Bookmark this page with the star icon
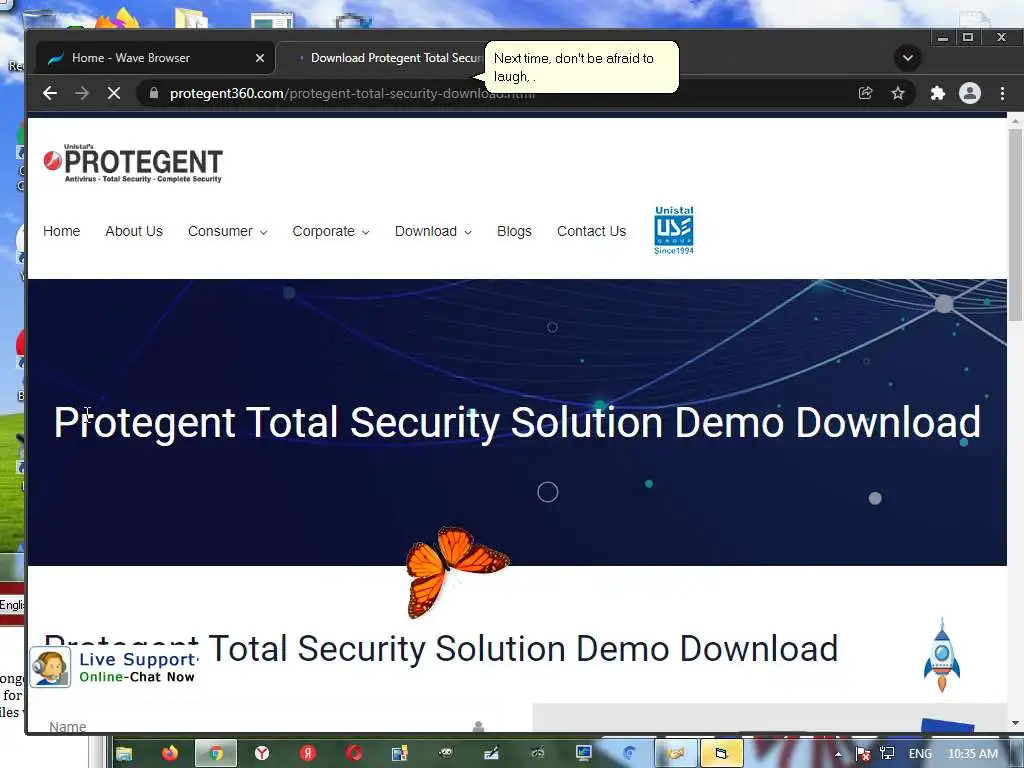Image resolution: width=1024 pixels, height=768 pixels. [898, 93]
